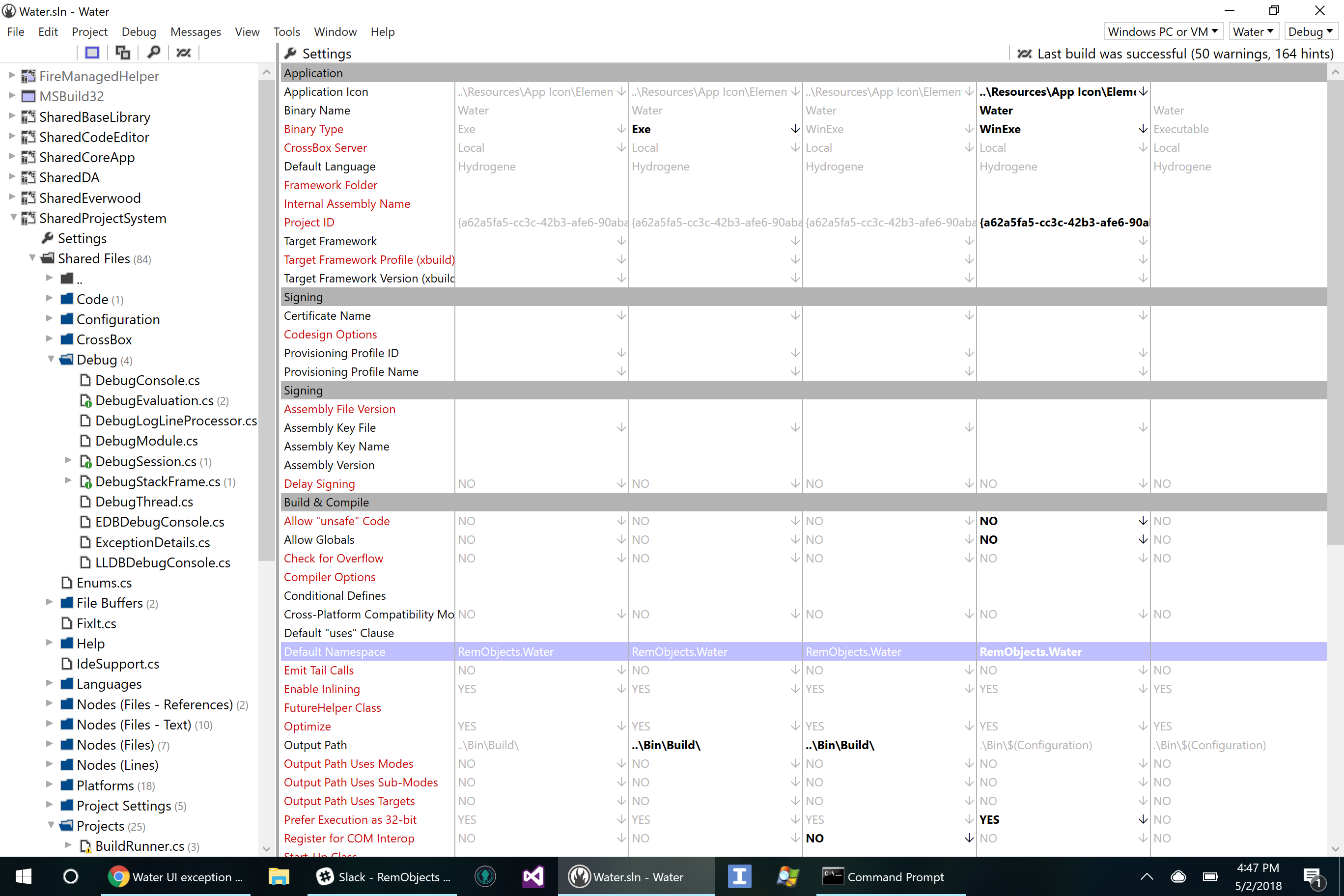Click the 'Executable' Binary Type value
Viewport: 1344px width, 896px height.
tap(1180, 129)
